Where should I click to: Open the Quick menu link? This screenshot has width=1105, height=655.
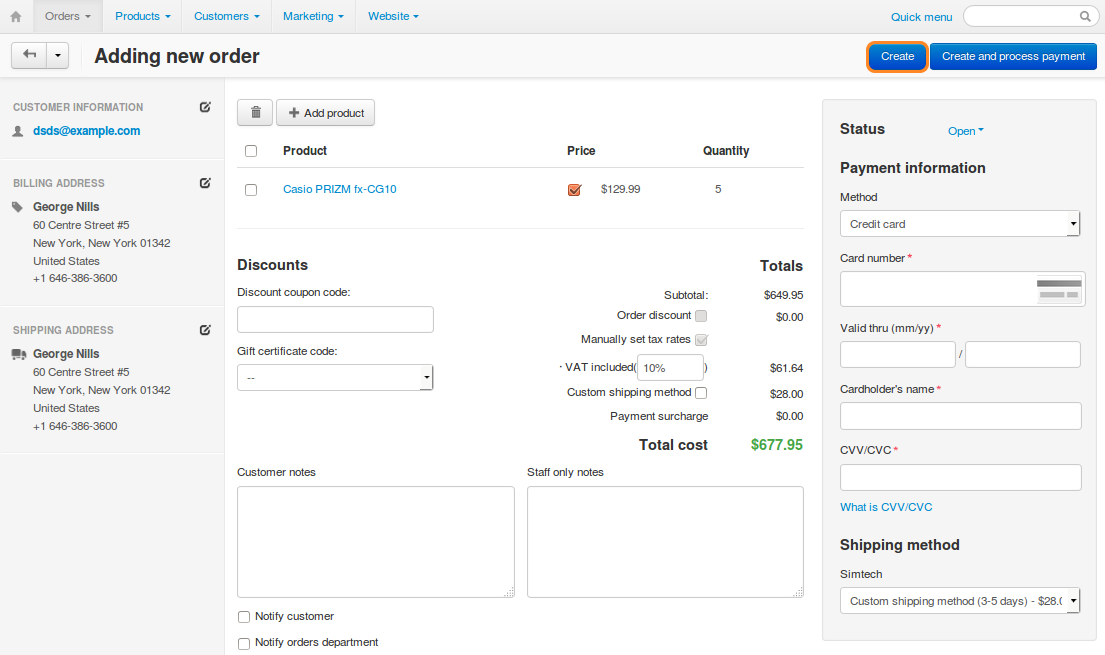(921, 17)
